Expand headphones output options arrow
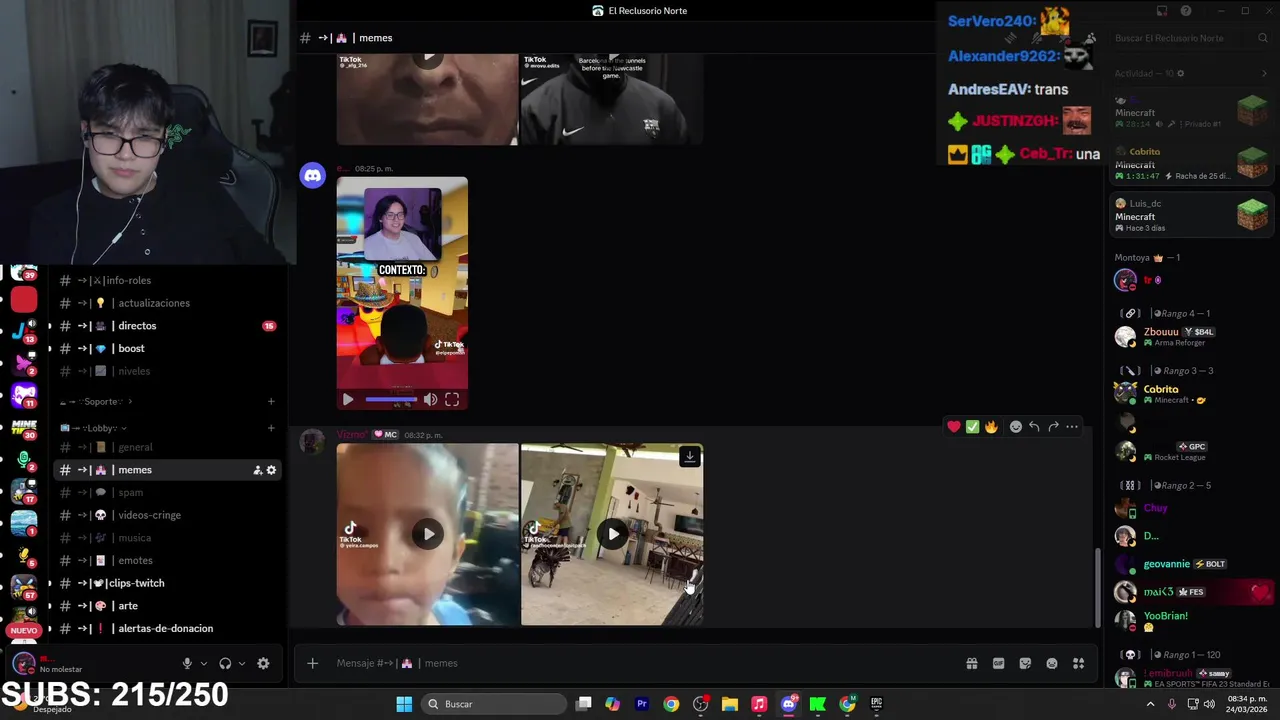The image size is (1280, 720). (242, 663)
